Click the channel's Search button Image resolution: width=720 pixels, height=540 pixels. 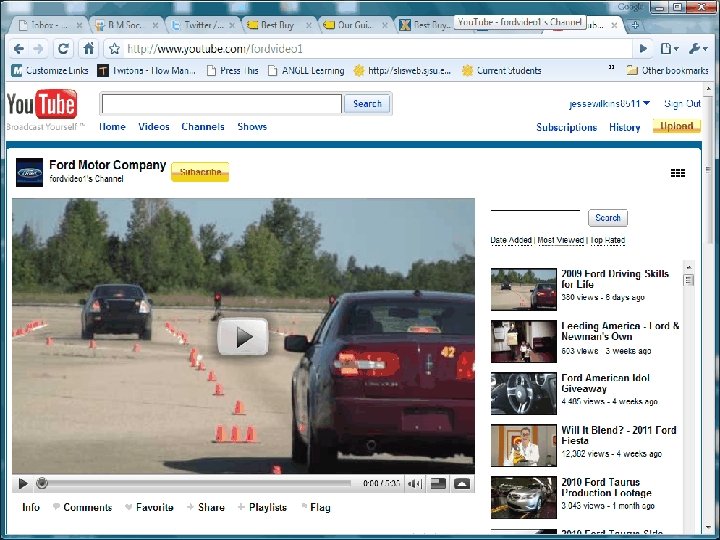click(608, 218)
